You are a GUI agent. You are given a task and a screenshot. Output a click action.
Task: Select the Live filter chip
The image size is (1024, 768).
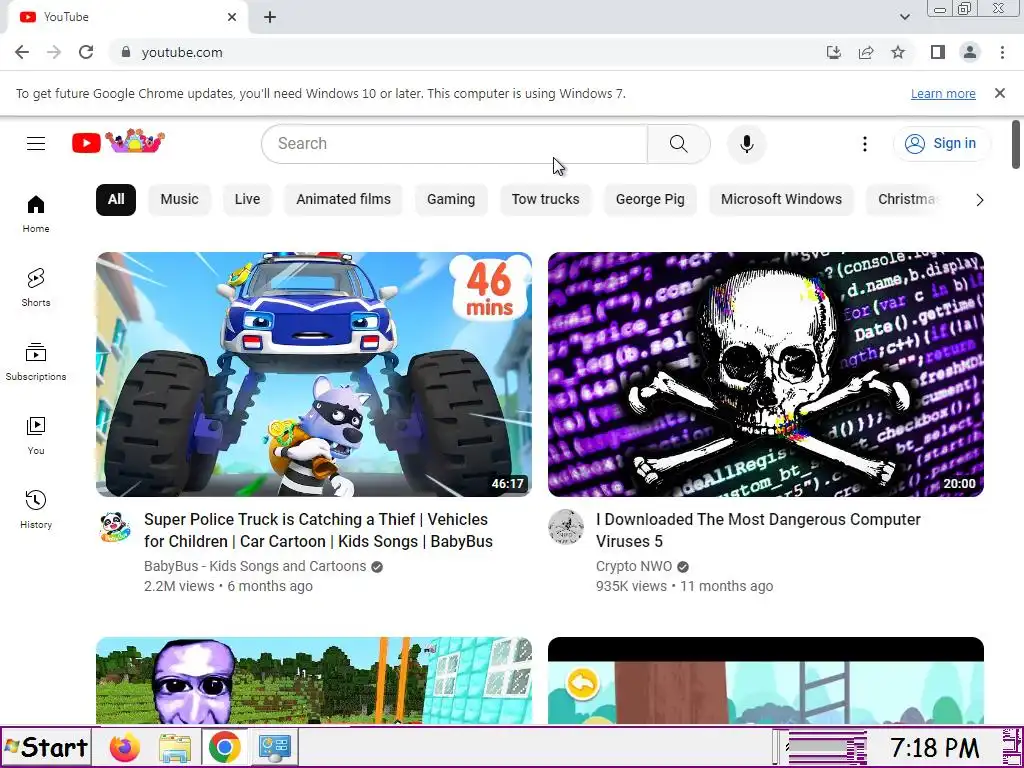(248, 200)
